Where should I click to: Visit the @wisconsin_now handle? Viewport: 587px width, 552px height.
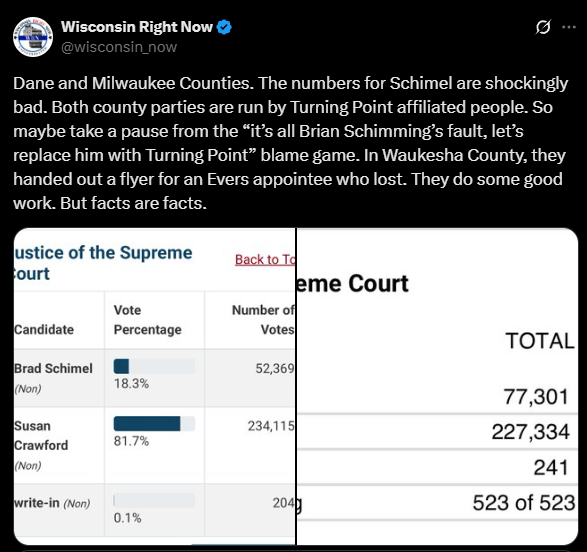(119, 47)
